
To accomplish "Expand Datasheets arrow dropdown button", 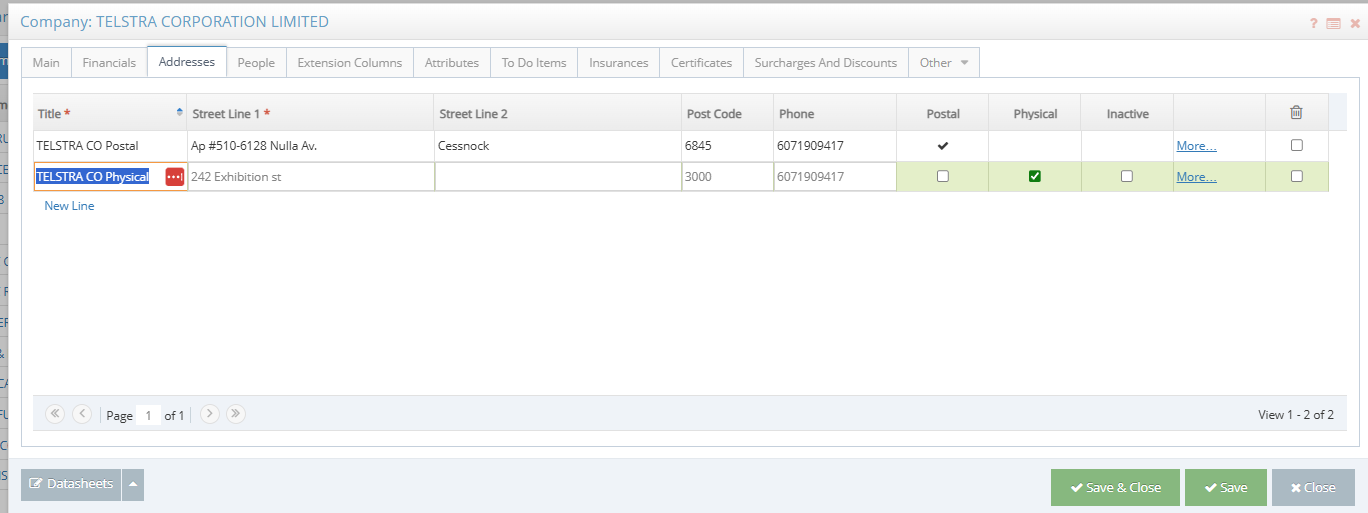I will click(x=133, y=485).
